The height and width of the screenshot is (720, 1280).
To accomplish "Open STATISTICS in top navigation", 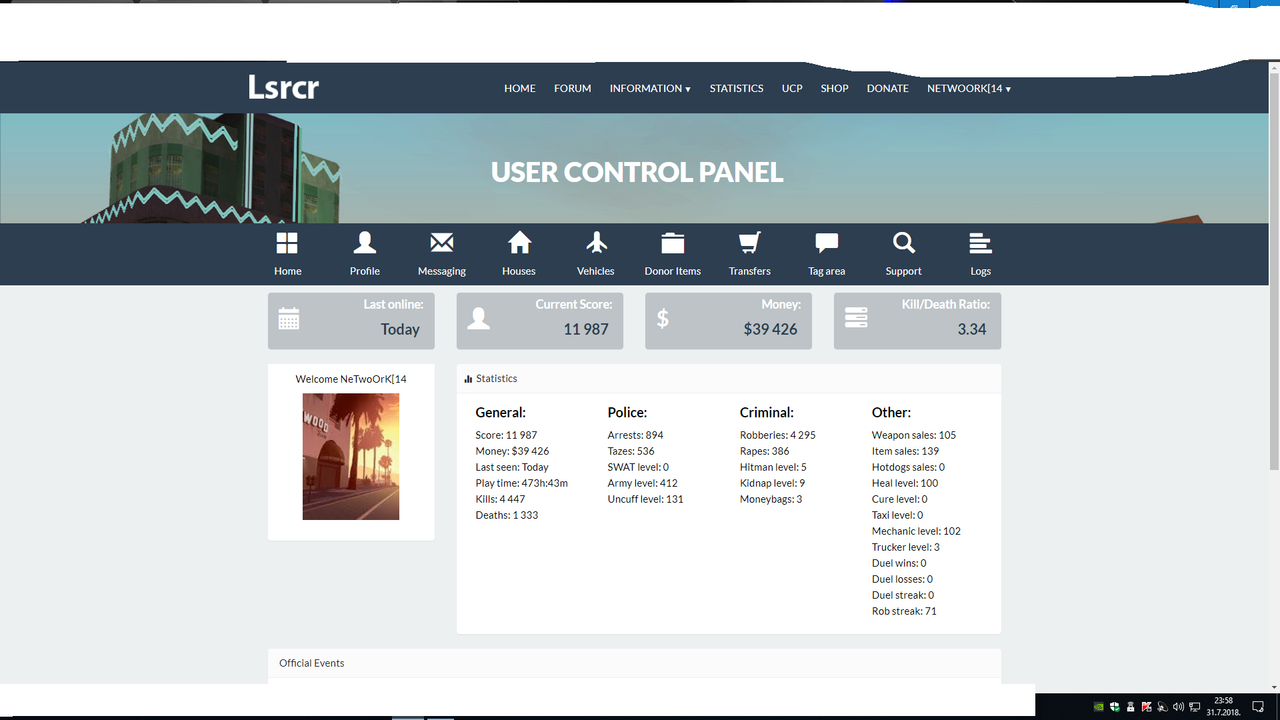I will coord(737,88).
